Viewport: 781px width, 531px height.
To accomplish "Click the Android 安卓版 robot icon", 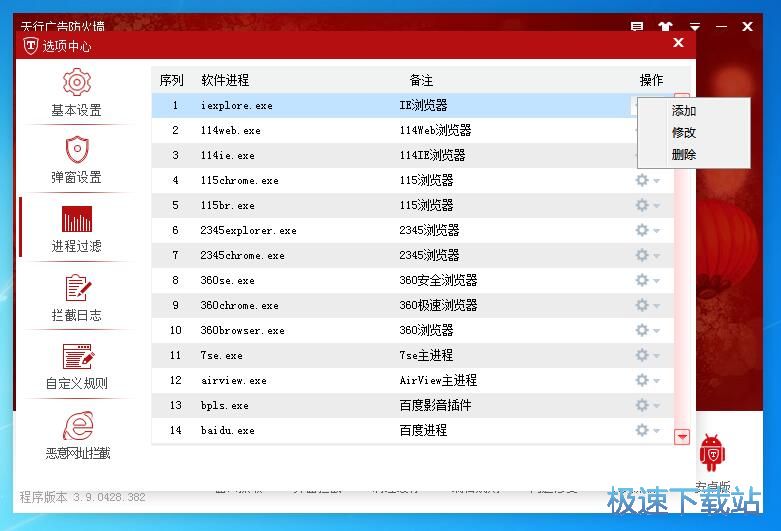I will click(712, 452).
